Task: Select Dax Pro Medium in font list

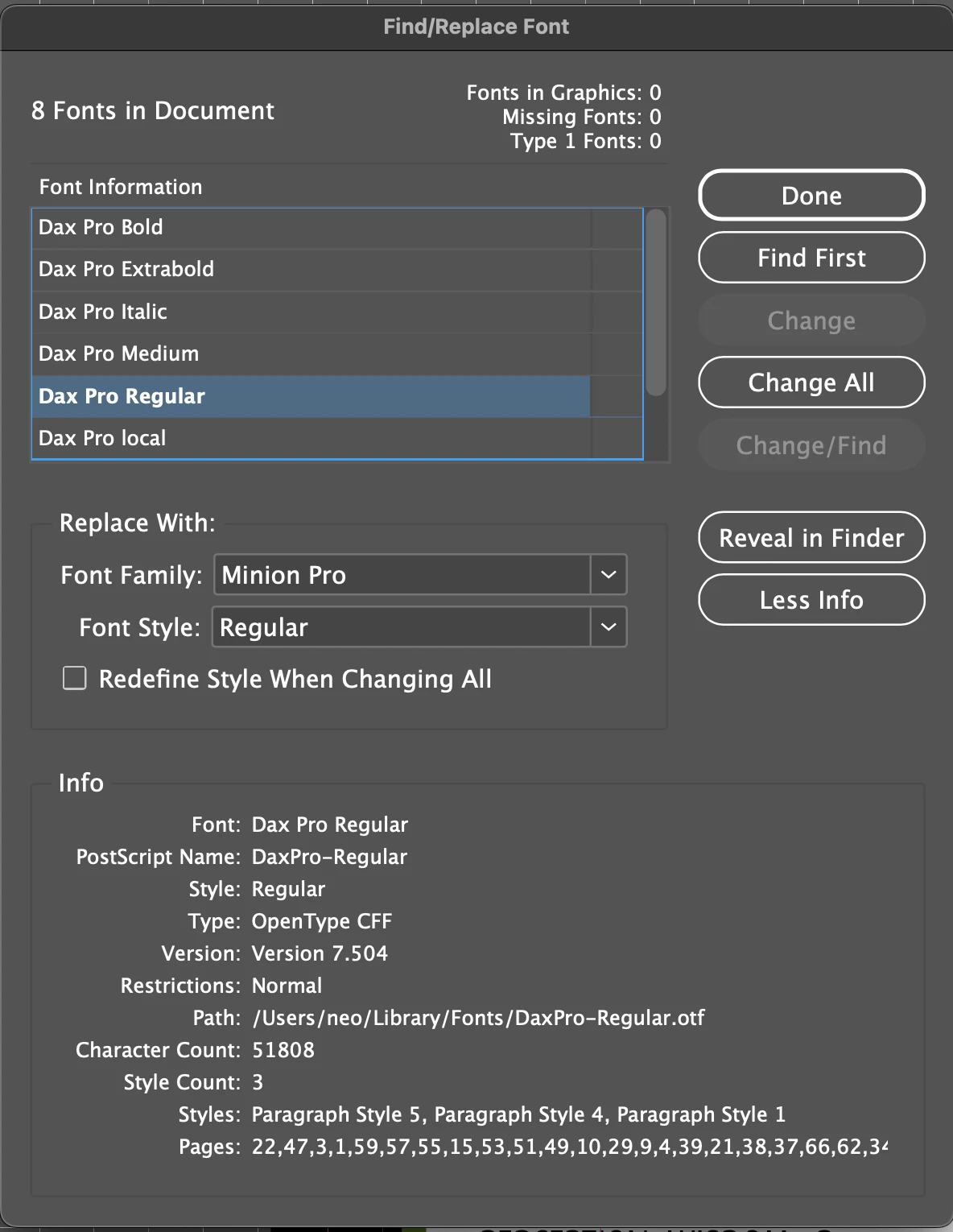Action: (337, 353)
